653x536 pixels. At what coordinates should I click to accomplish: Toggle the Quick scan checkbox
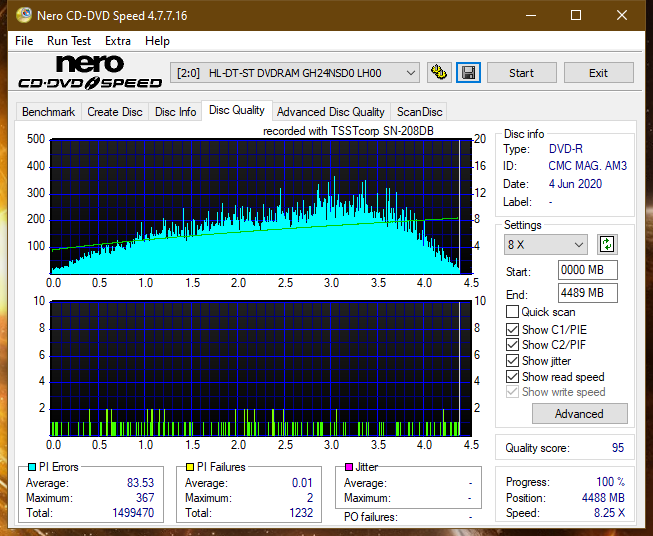point(512,312)
